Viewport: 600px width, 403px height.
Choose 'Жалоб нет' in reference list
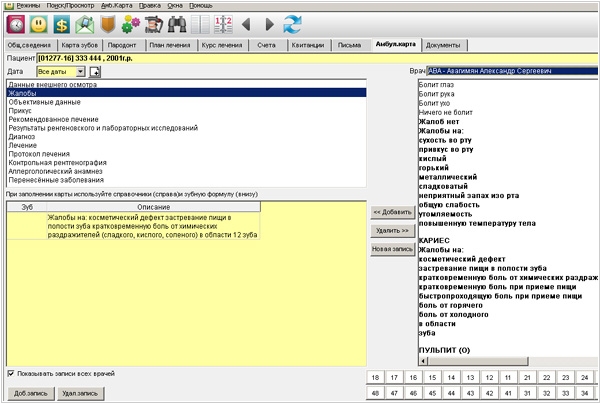click(x=439, y=121)
